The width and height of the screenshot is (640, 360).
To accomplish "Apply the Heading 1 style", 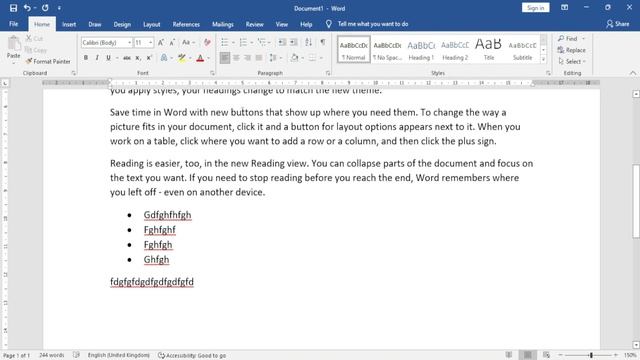I will (x=421, y=49).
